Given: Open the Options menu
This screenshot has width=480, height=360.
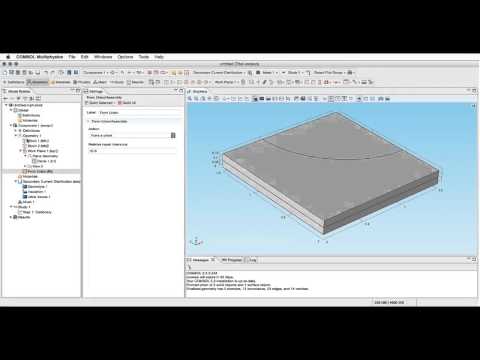Looking at the screenshot, I should click(125, 57).
